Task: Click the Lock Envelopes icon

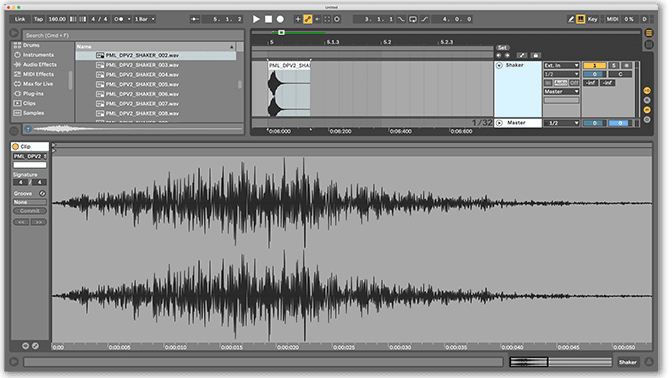Action: (535, 55)
